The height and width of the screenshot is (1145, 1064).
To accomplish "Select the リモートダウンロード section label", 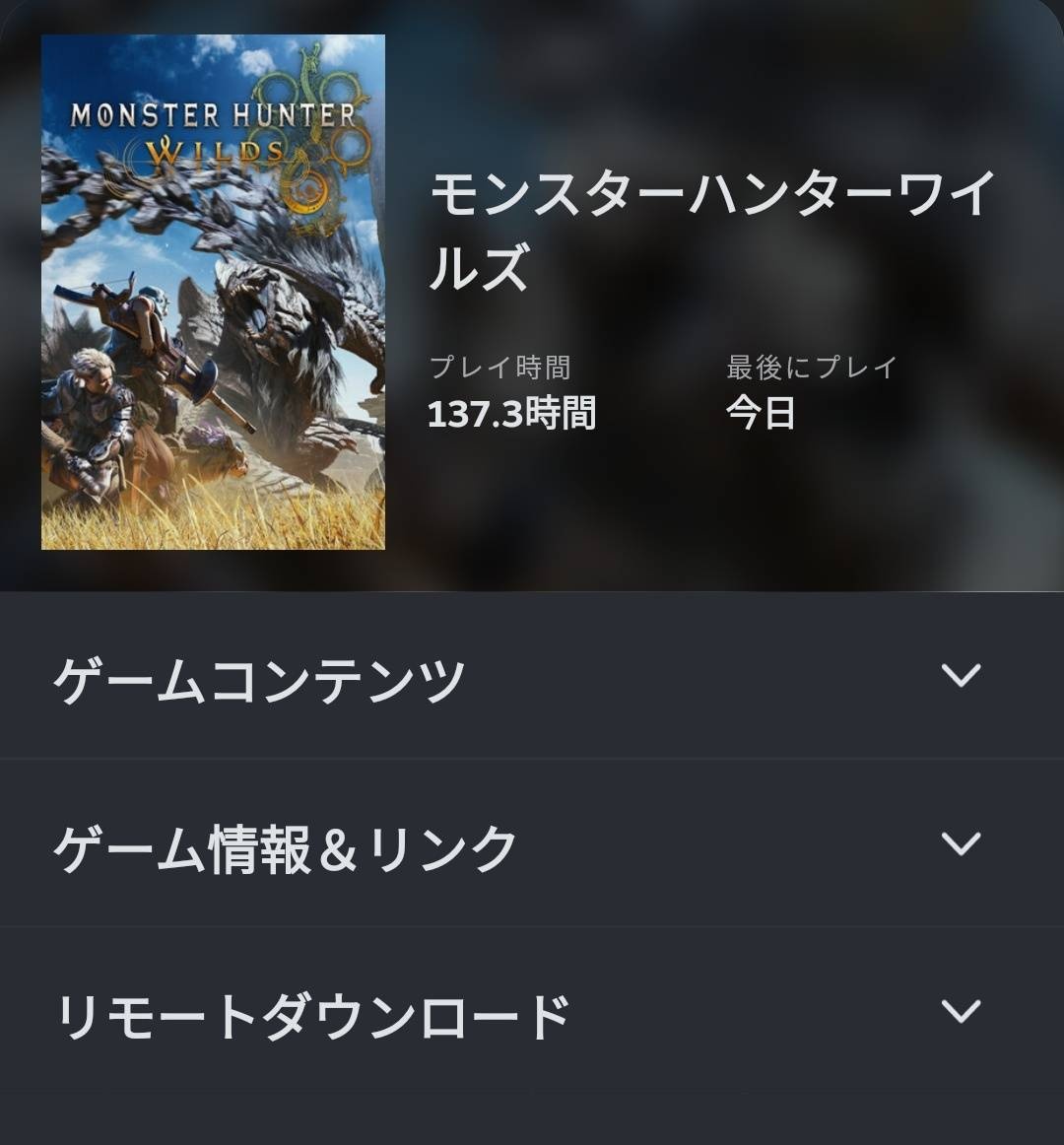I will coord(312,1016).
